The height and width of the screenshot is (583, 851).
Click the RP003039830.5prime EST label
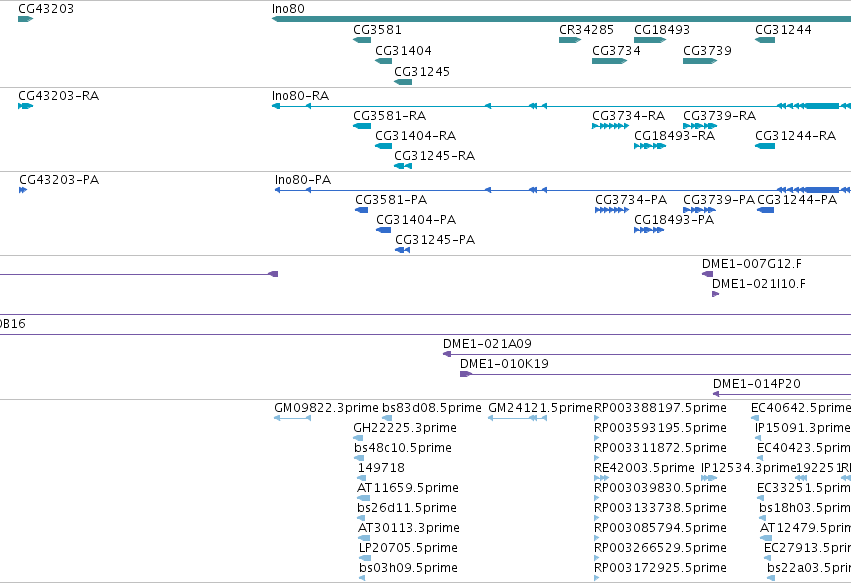pyautogui.click(x=661, y=488)
